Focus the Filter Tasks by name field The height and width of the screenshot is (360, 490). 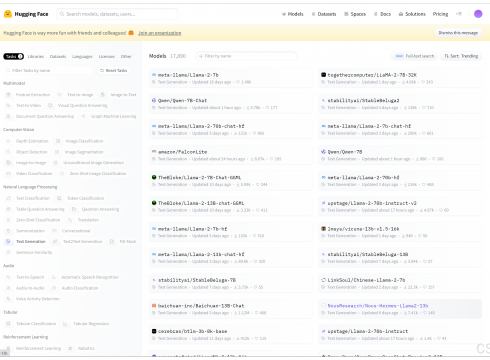(49, 70)
